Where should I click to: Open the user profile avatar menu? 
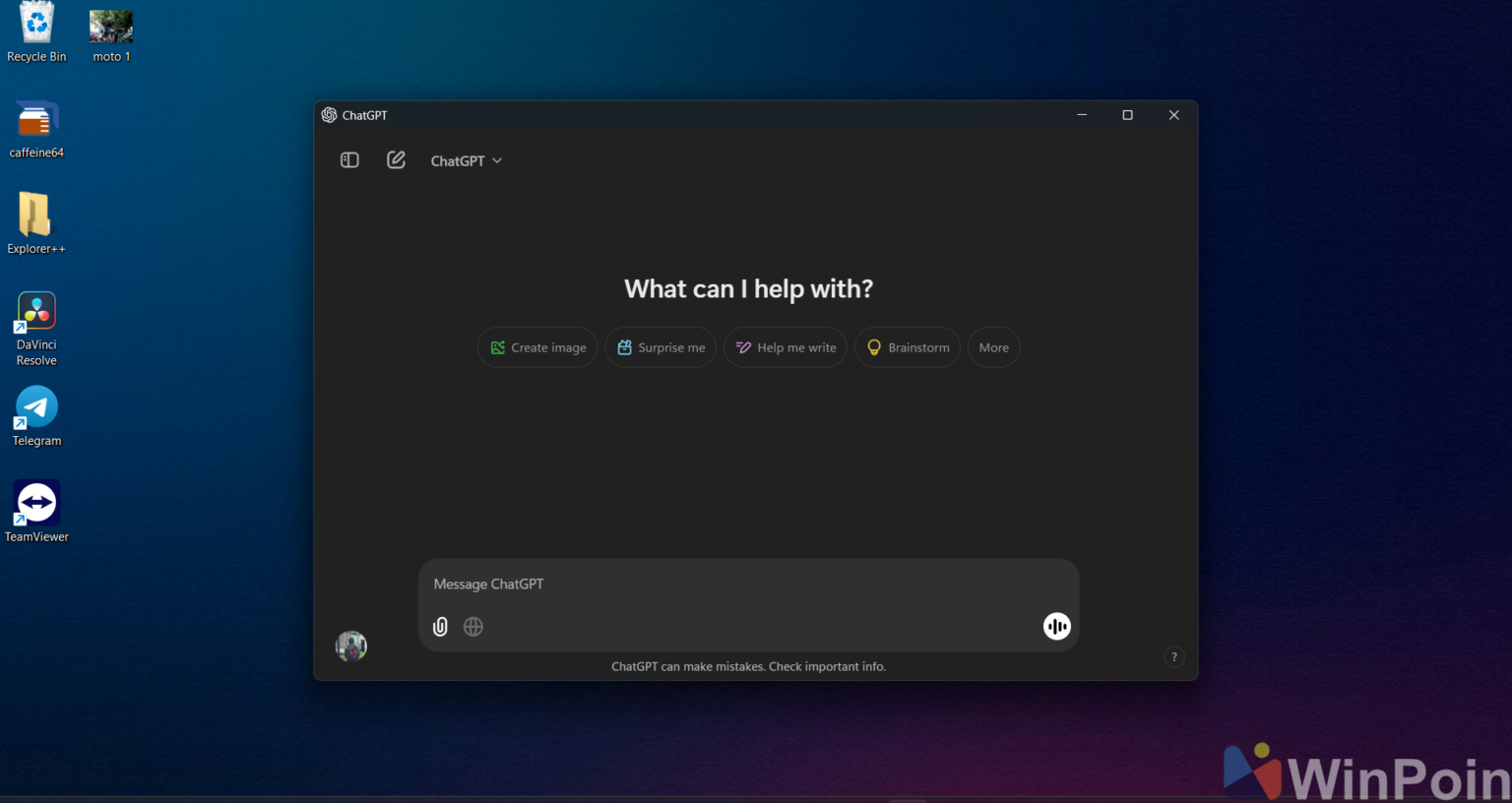[x=351, y=647]
